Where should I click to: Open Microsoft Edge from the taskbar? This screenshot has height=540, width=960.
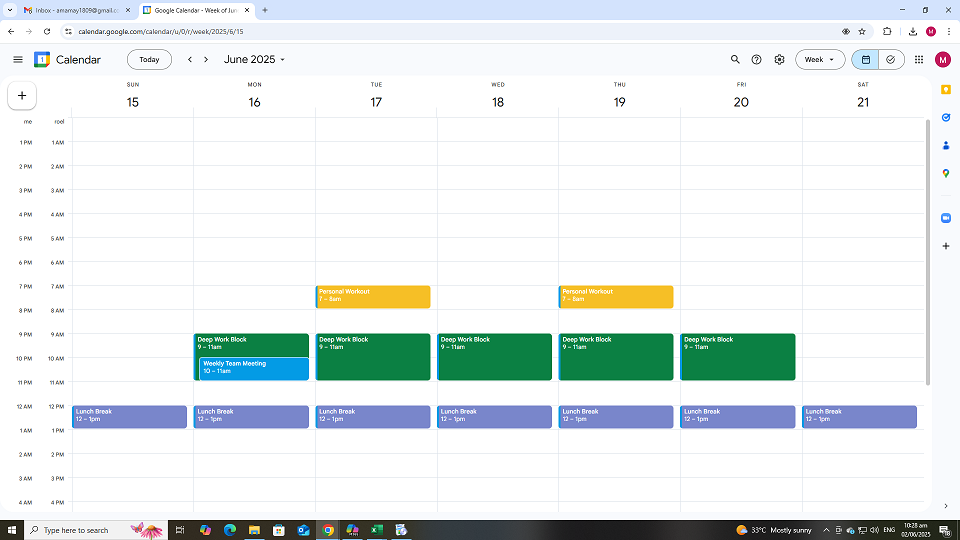coord(230,530)
